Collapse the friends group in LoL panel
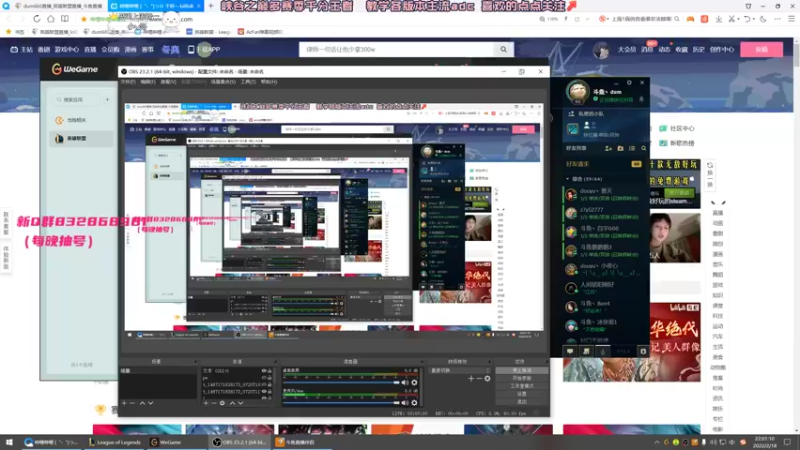Image resolution: width=800 pixels, height=450 pixels. pyautogui.click(x=567, y=179)
